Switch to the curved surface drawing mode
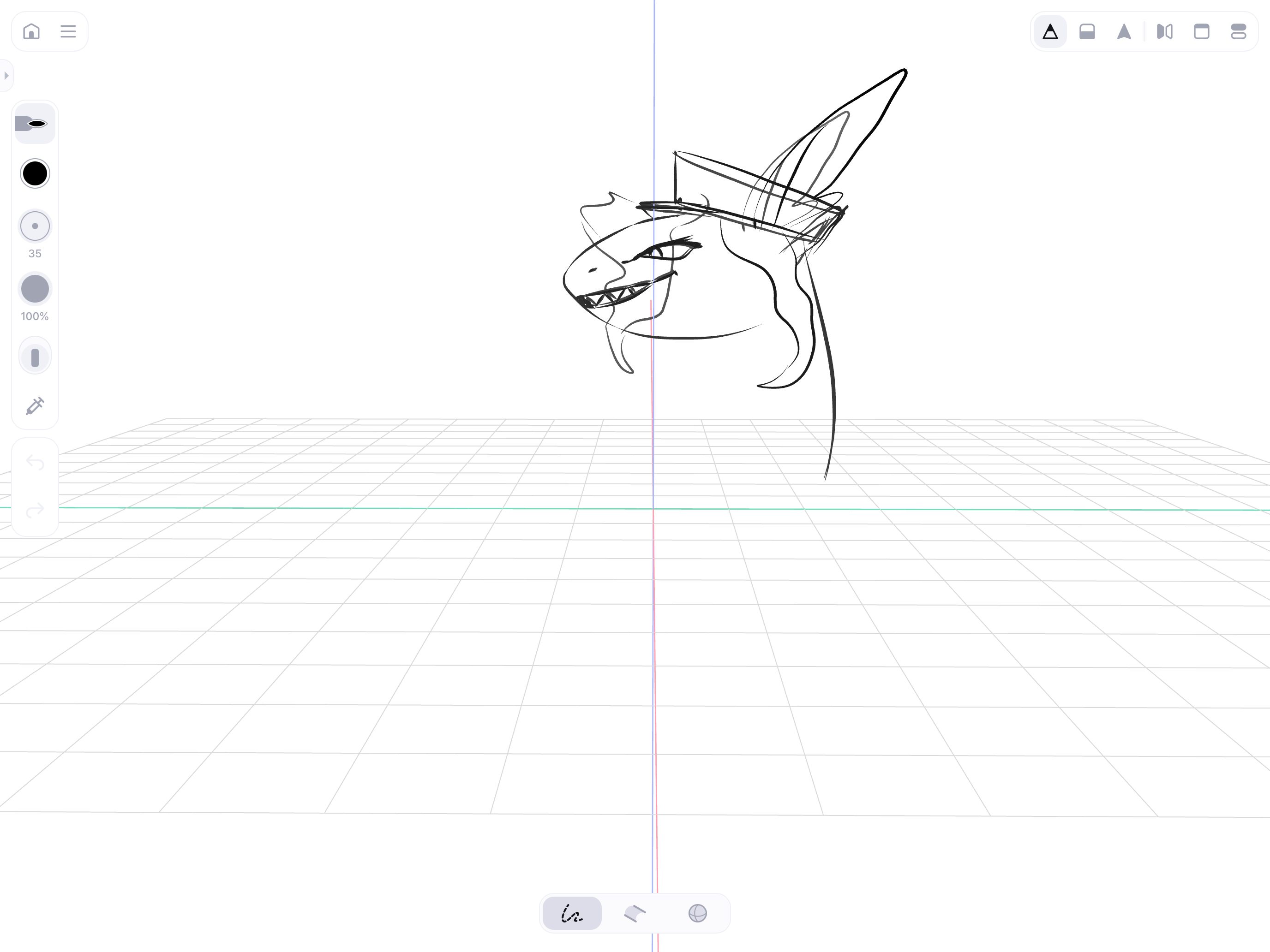The width and height of the screenshot is (1270, 952). [x=635, y=913]
